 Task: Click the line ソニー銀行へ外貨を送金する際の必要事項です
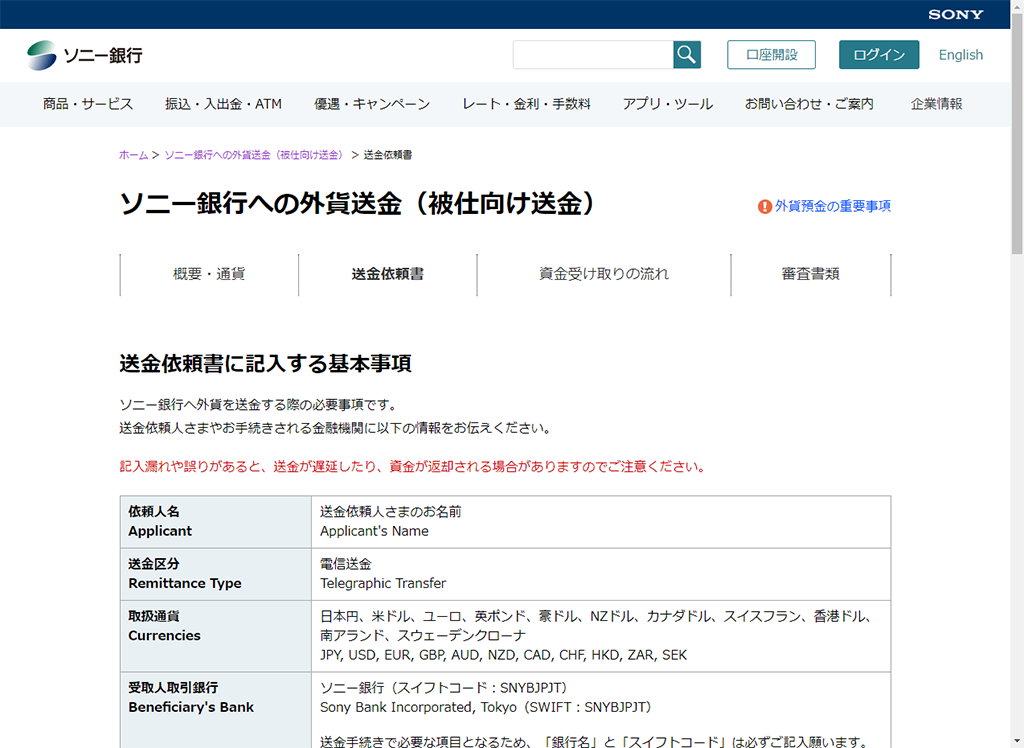(x=260, y=405)
